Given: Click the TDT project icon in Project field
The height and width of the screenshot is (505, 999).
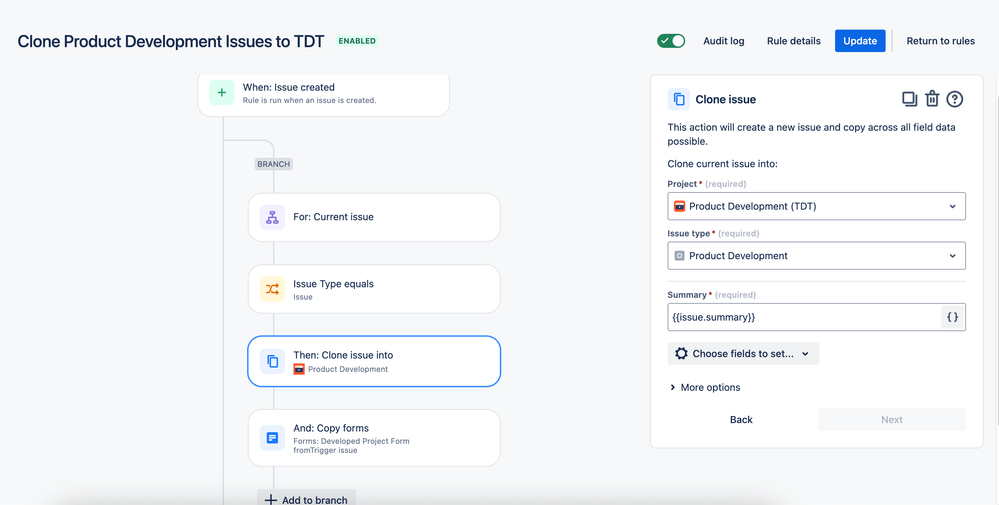Looking at the screenshot, I should coord(679,206).
